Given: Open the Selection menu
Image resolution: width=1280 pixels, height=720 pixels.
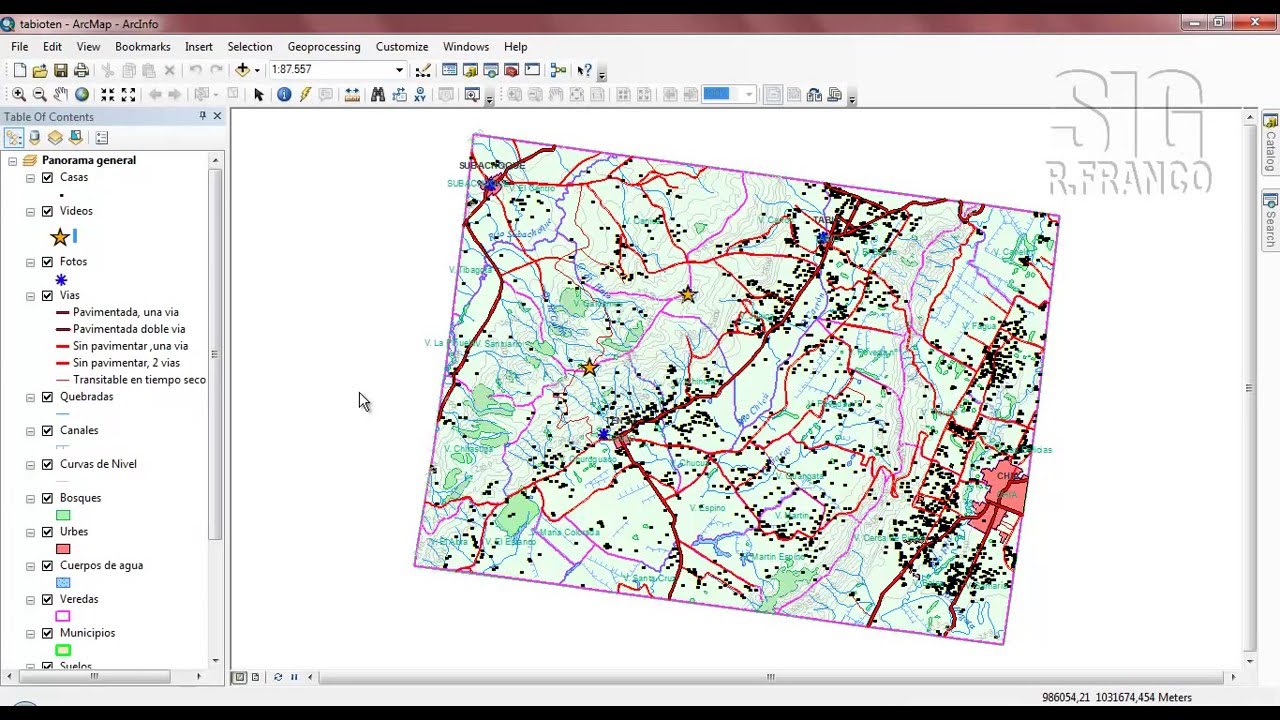Looking at the screenshot, I should 250,47.
